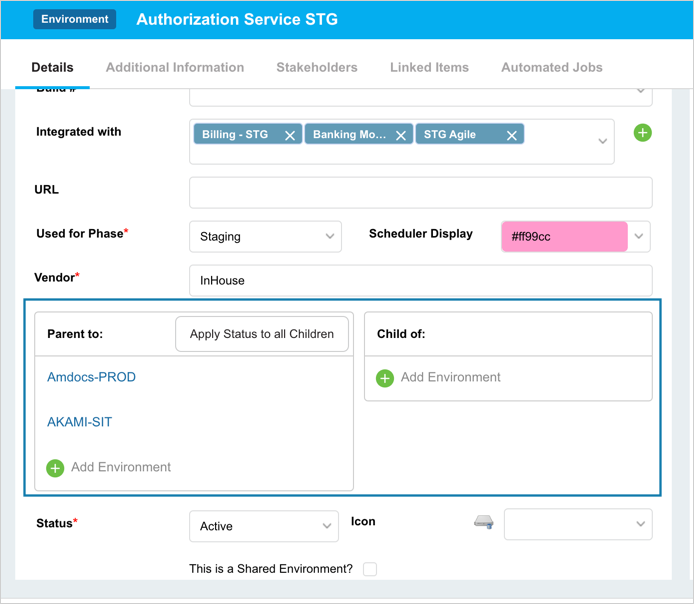Toggle the Shared Environment checkbox
The height and width of the screenshot is (604, 694).
click(x=370, y=569)
